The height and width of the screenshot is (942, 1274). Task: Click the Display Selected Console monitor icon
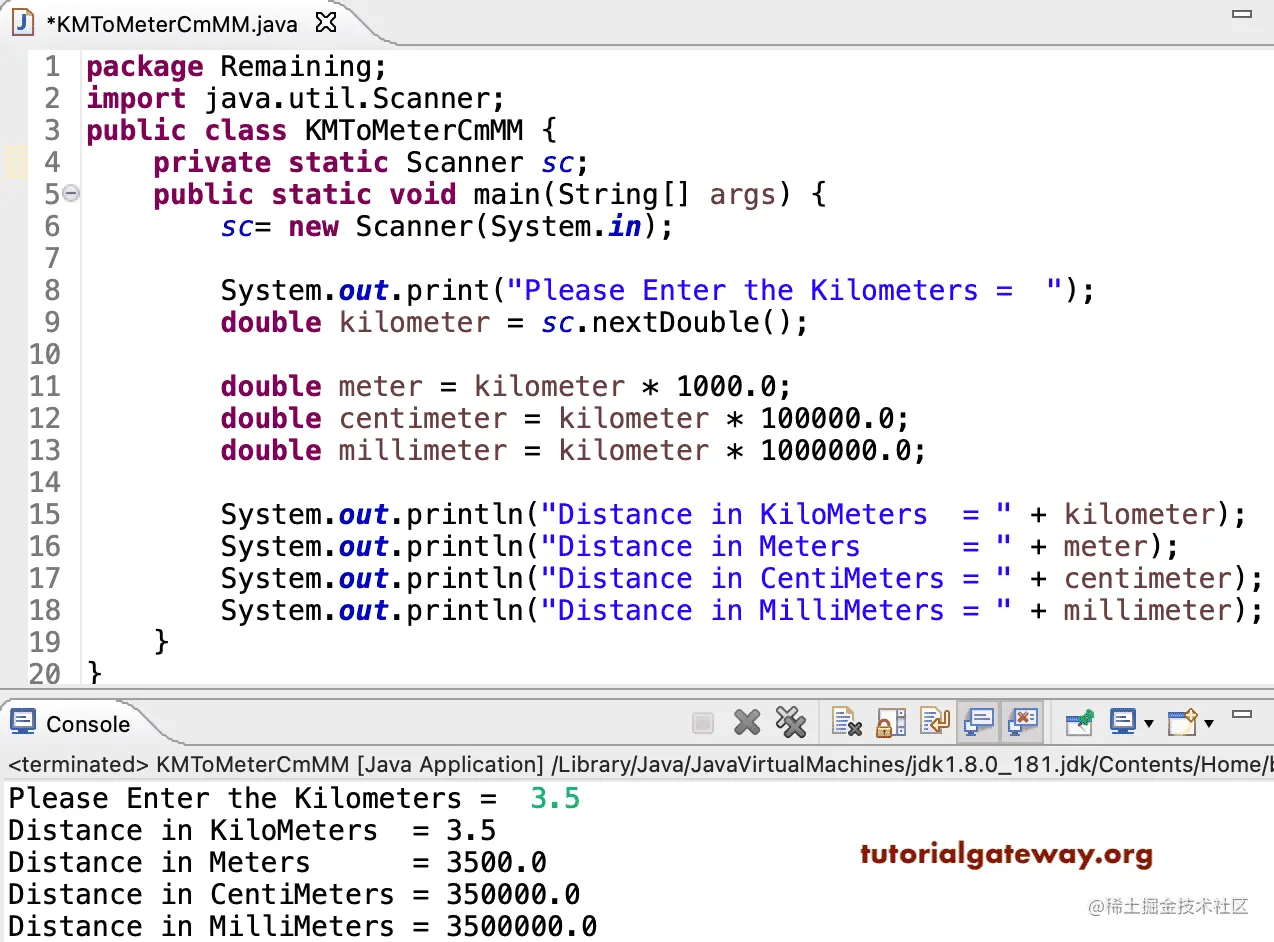[1124, 722]
